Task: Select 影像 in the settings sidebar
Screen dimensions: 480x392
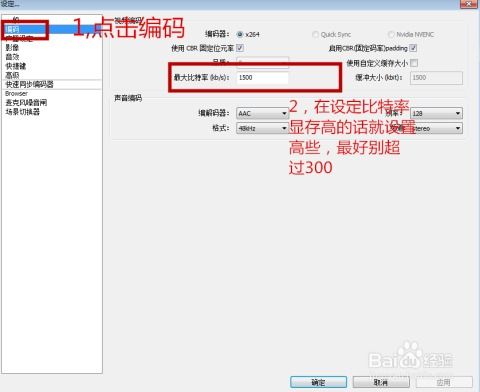Action: (x=12, y=48)
